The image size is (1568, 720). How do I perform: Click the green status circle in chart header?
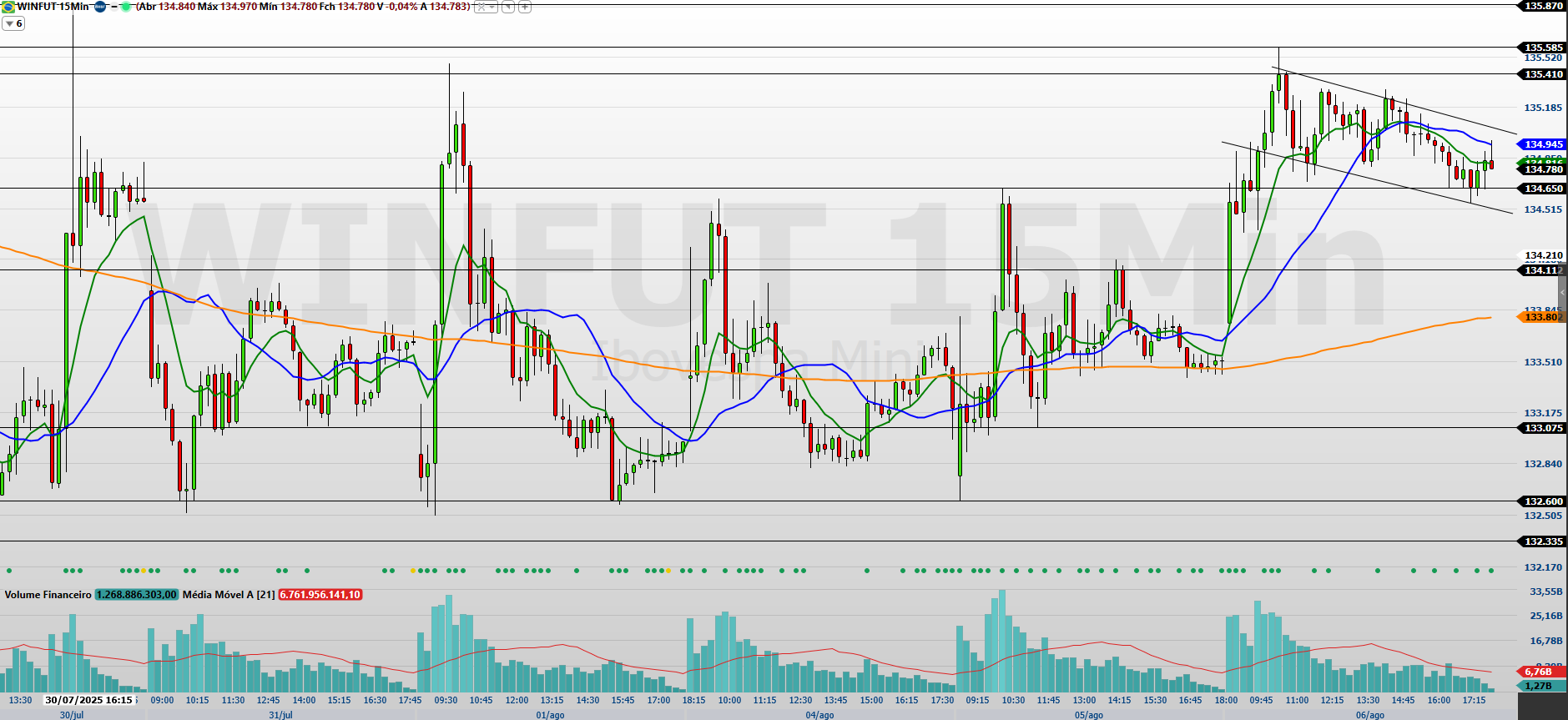(126, 7)
